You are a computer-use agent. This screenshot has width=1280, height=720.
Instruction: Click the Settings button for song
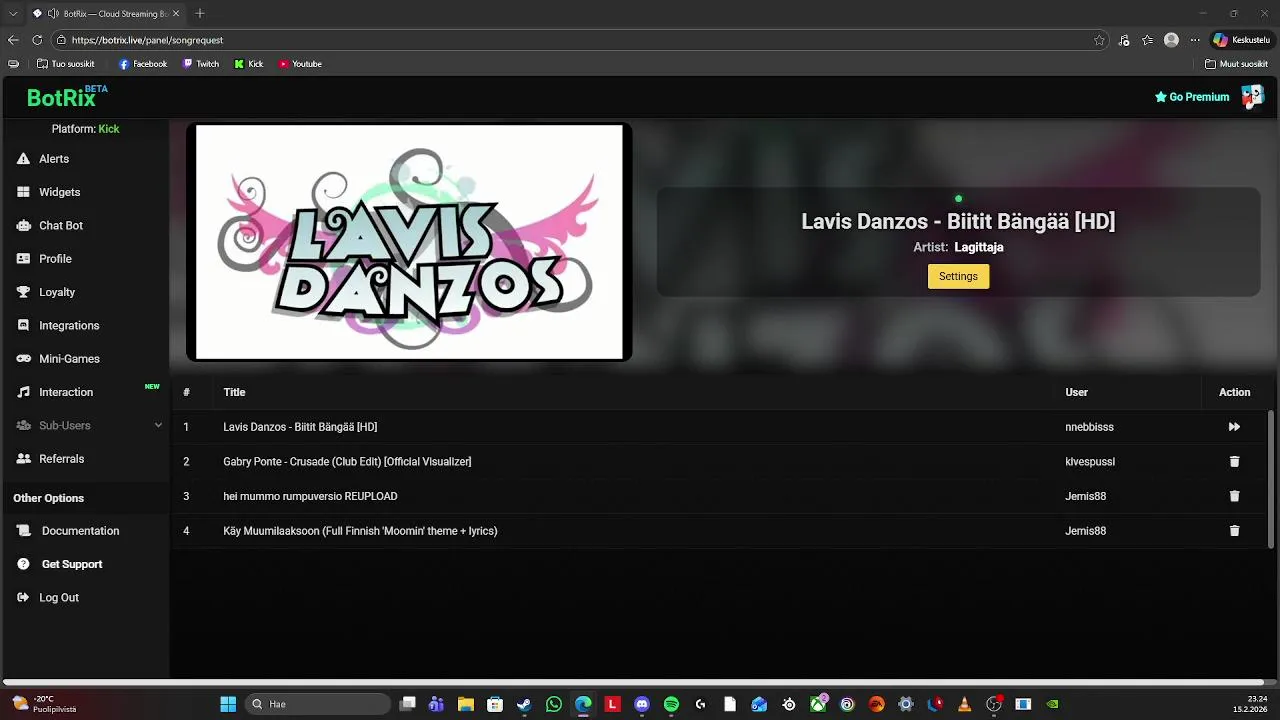958,276
